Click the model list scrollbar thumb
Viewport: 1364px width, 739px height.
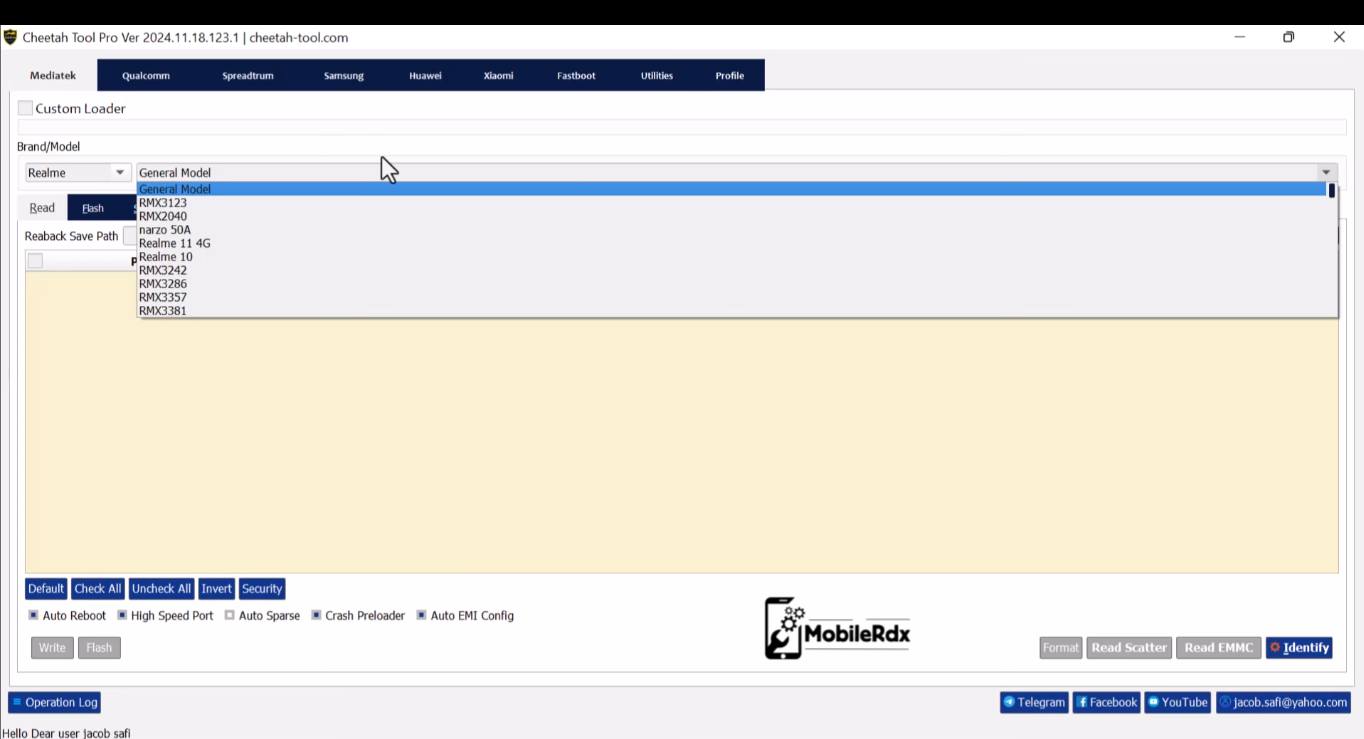tap(1332, 190)
